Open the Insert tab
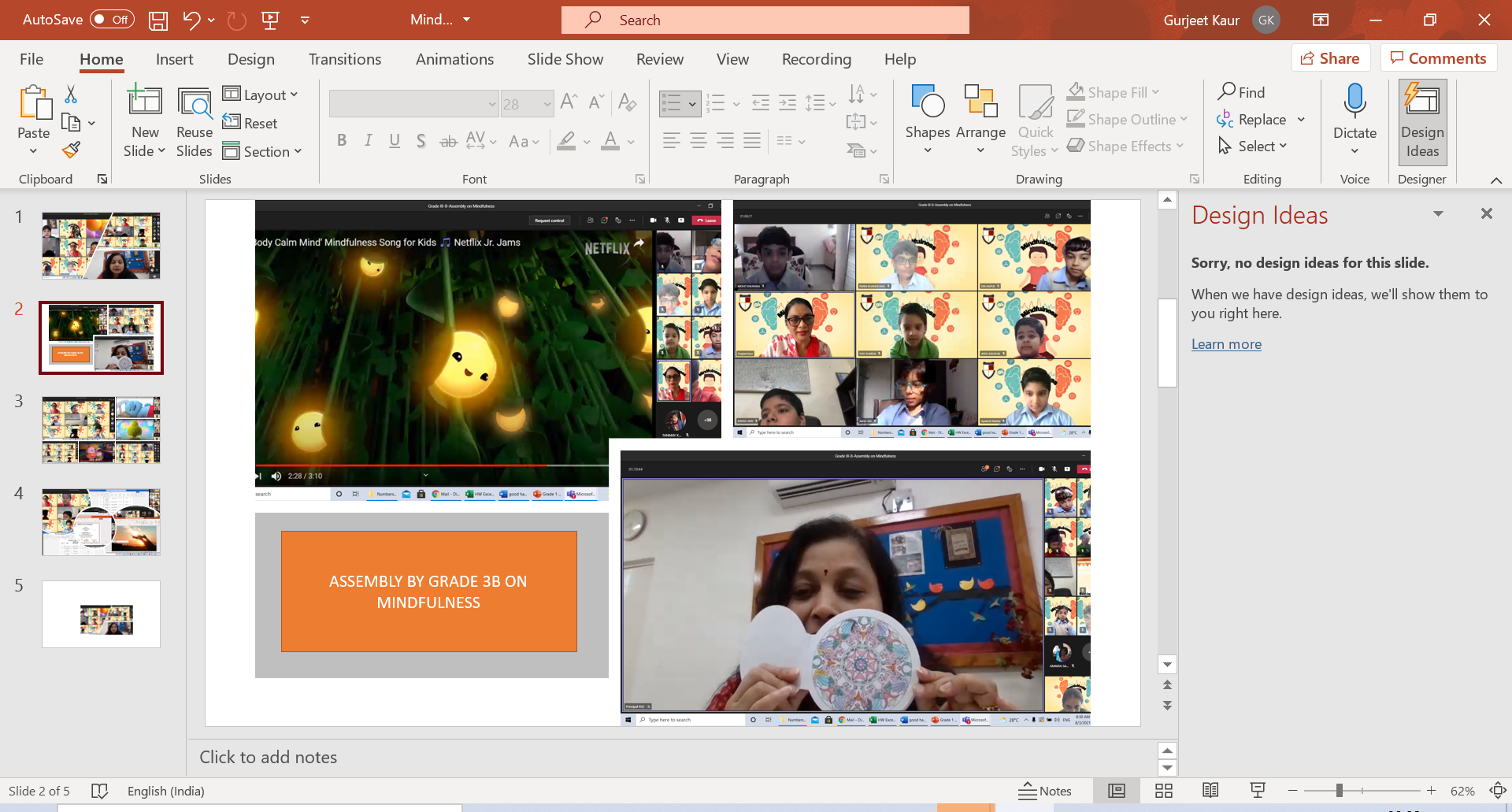Viewport: 1512px width, 812px height. [174, 59]
